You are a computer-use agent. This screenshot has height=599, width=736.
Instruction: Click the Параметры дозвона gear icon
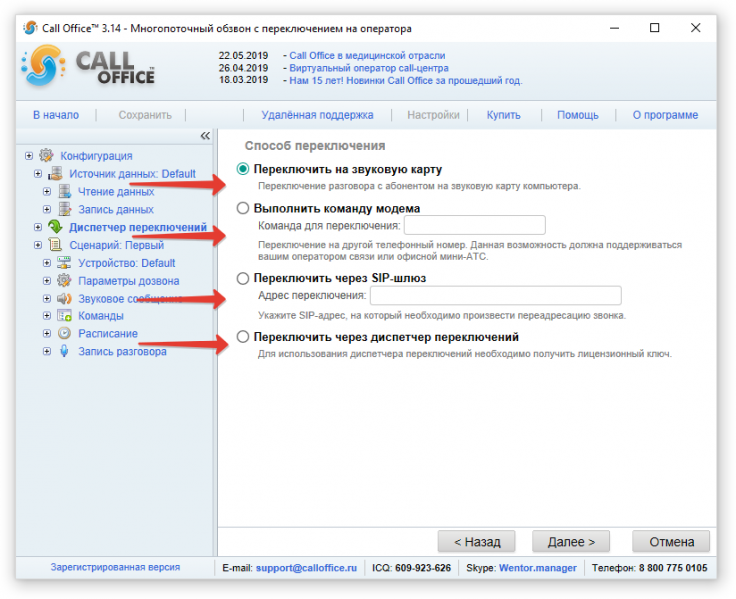coord(64,281)
